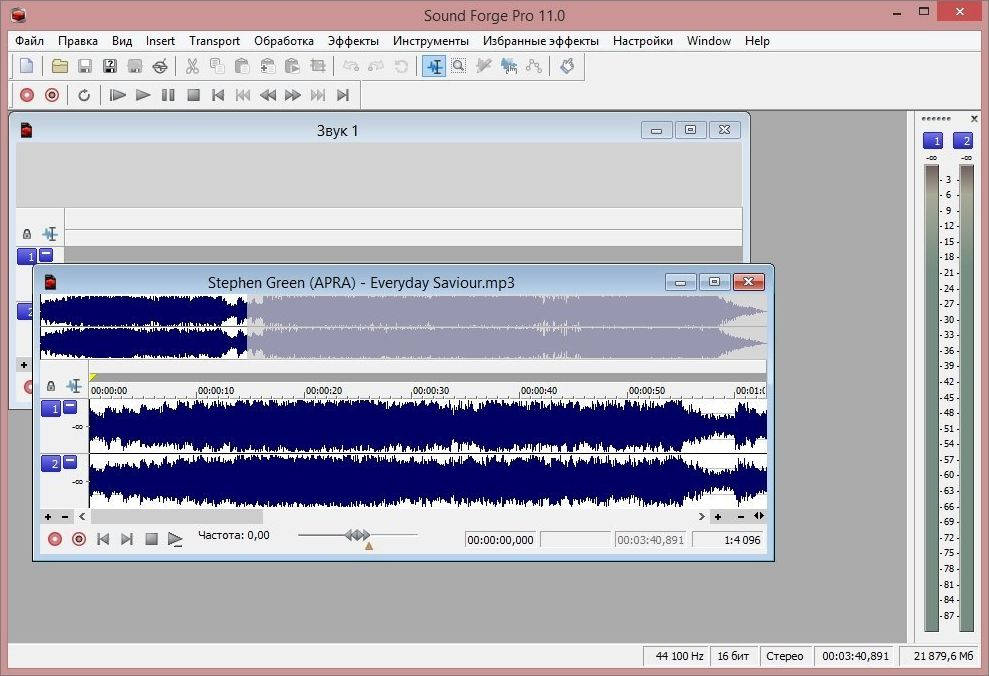Click edit tool selector in Everyday Saviour window

[74, 385]
